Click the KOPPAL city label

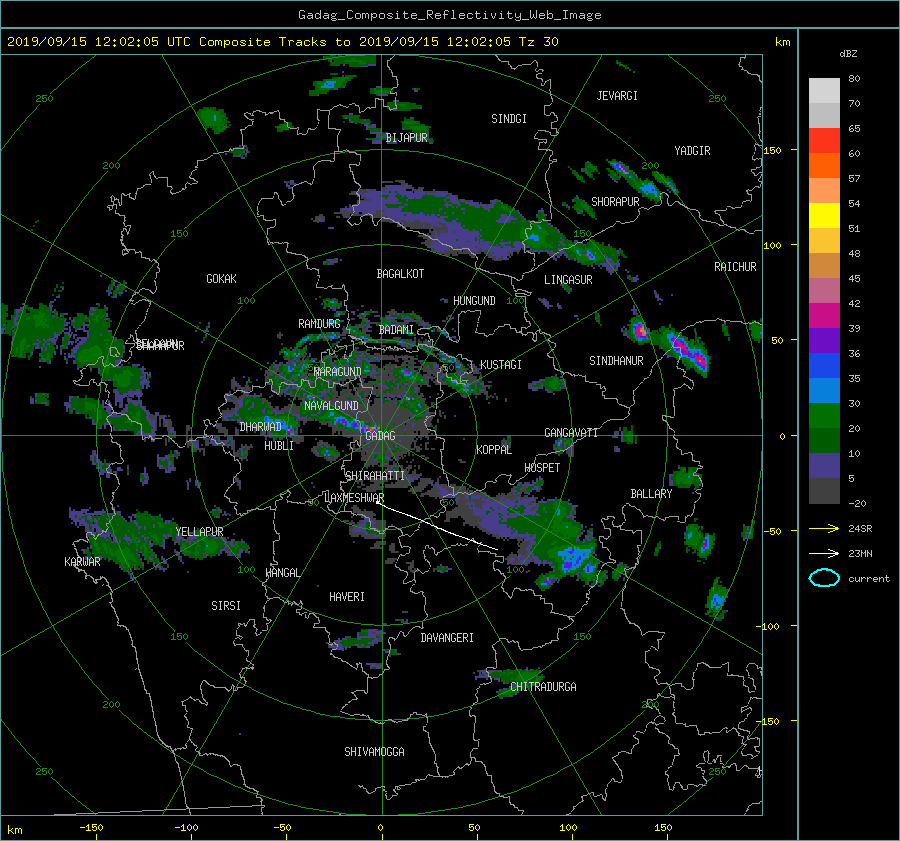click(494, 450)
